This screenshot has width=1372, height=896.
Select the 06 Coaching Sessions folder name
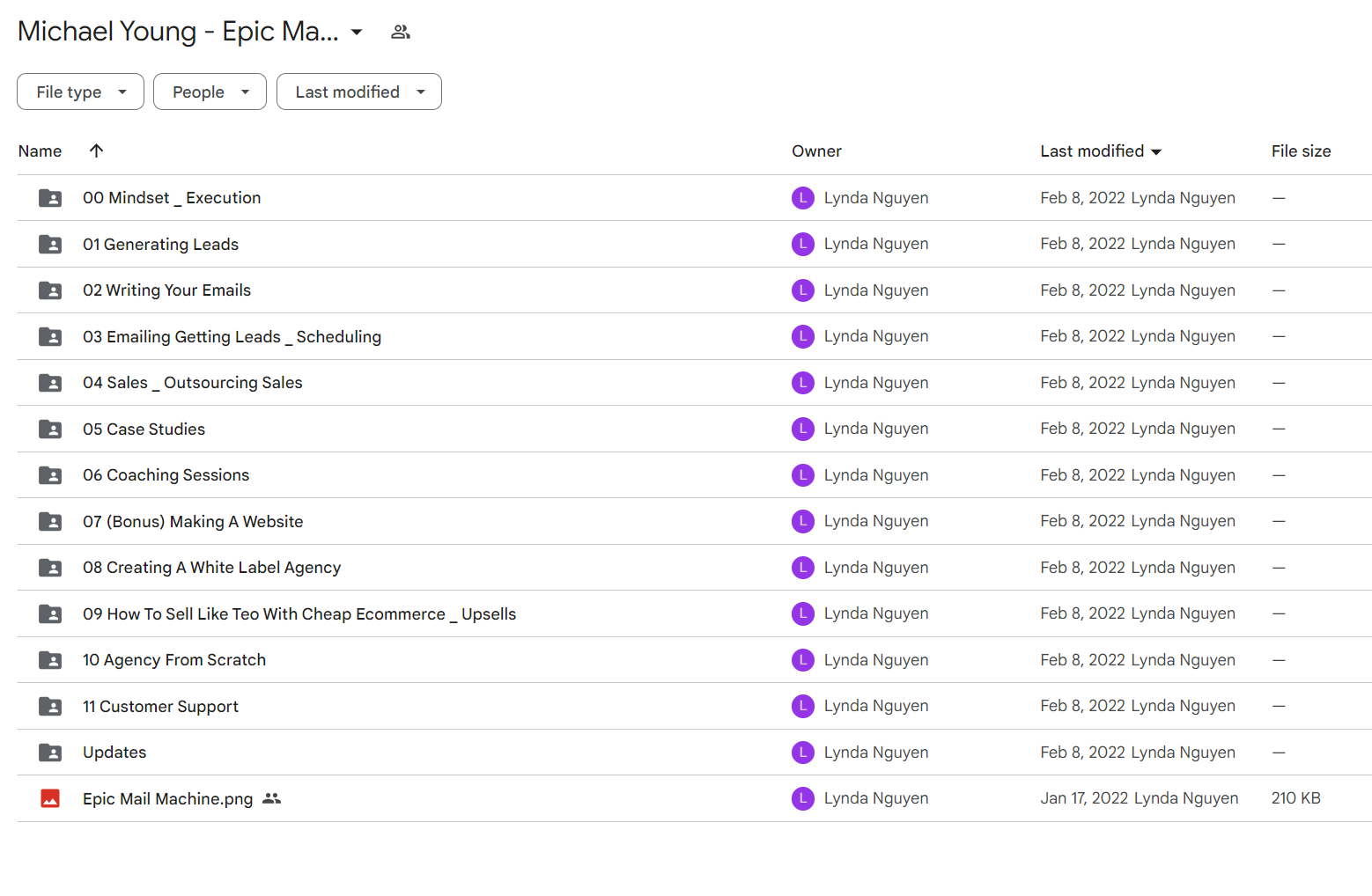point(166,475)
